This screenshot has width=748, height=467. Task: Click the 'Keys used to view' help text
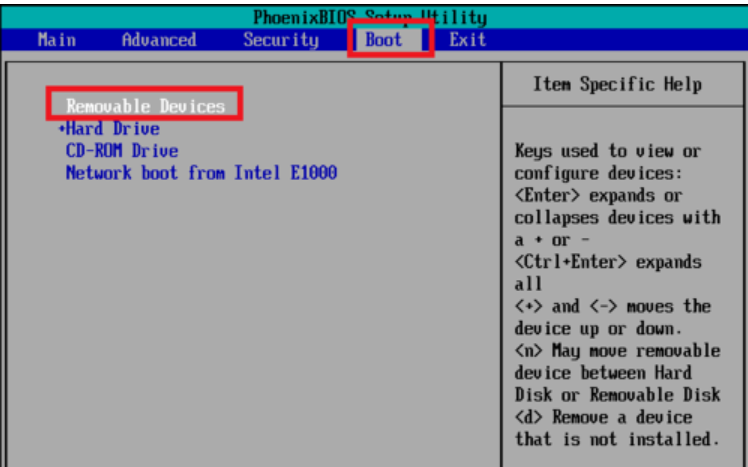coord(607,151)
